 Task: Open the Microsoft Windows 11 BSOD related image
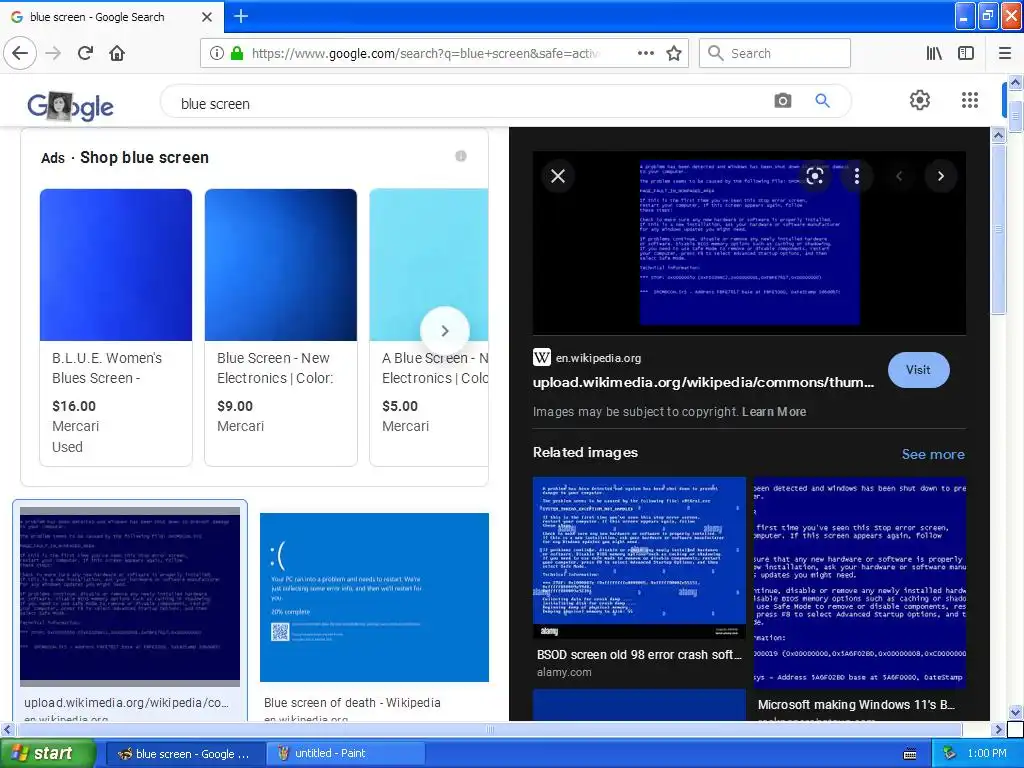click(x=860, y=583)
